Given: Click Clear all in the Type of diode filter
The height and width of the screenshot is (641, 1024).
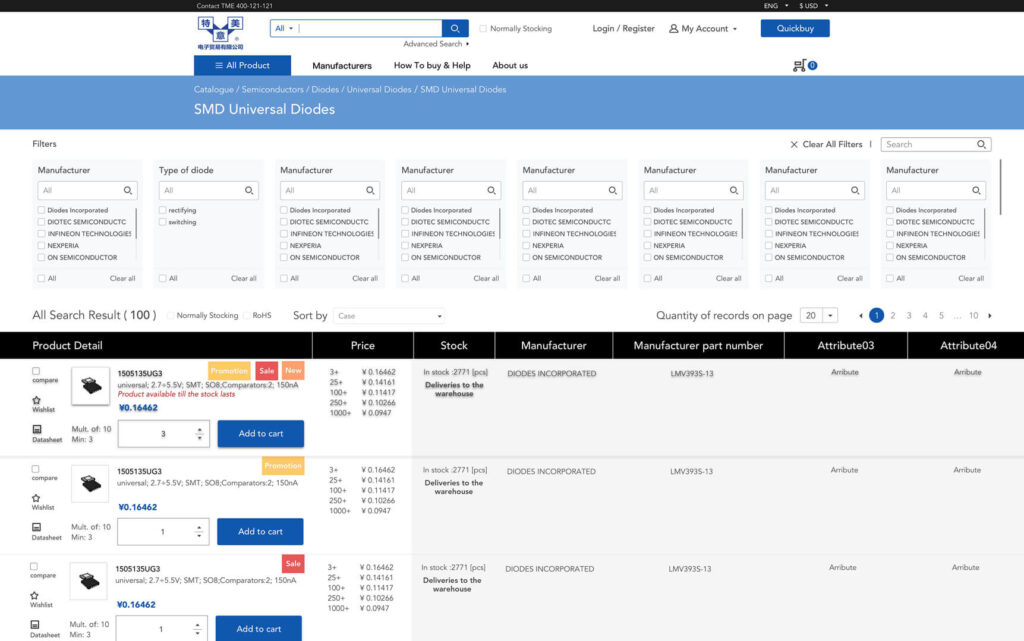Looking at the screenshot, I should pos(244,278).
